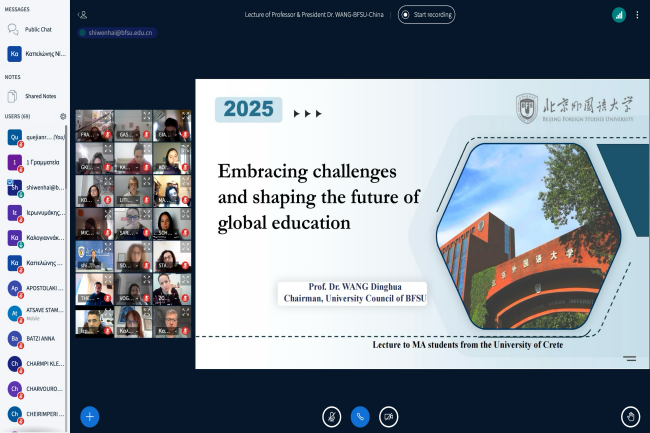Image resolution: width=650 pixels, height=433 pixels.
Task: Click the users list toggle icon
Action: 82,15
